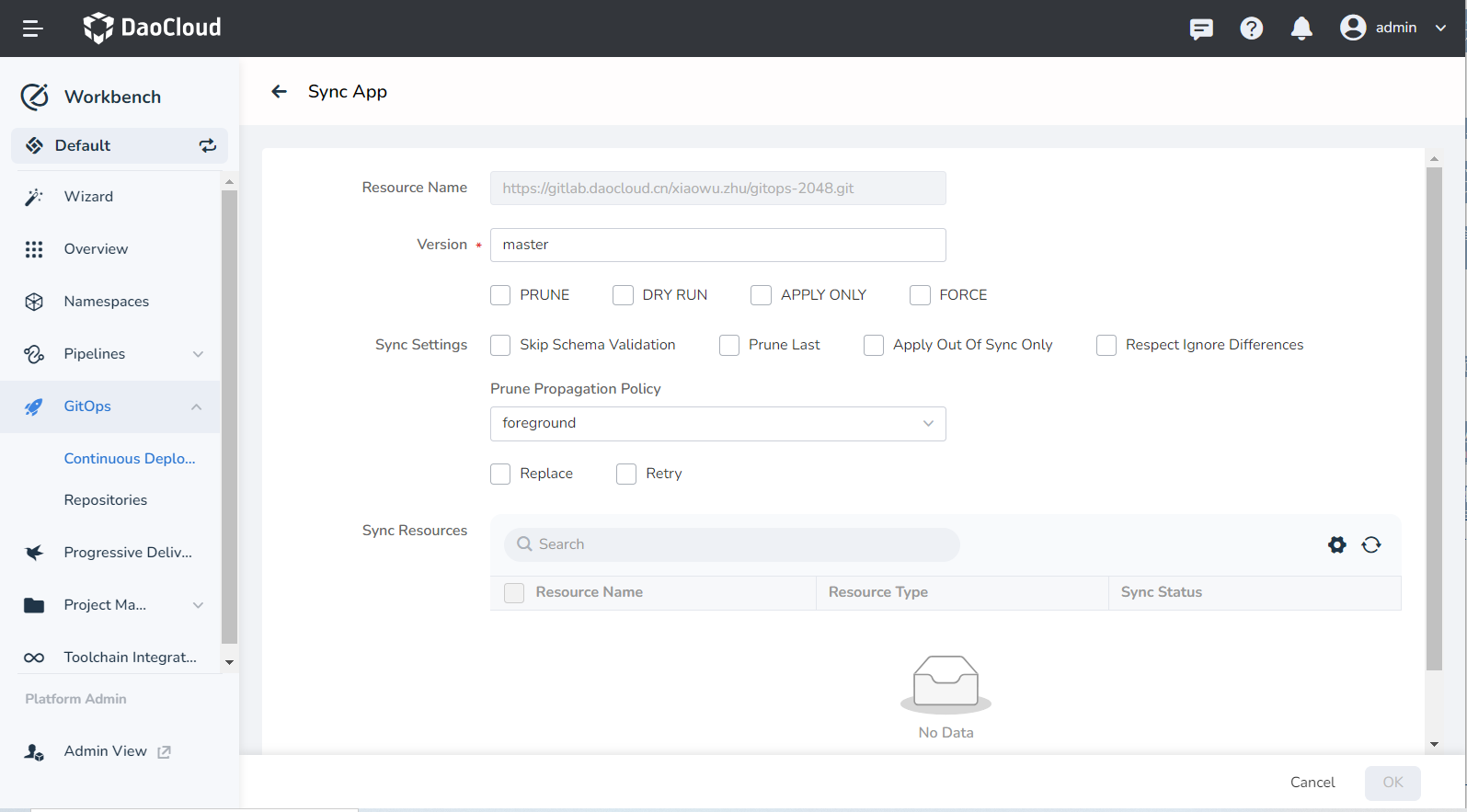The width and height of the screenshot is (1467, 812).
Task: Open the messages chat icon
Action: (x=1200, y=29)
